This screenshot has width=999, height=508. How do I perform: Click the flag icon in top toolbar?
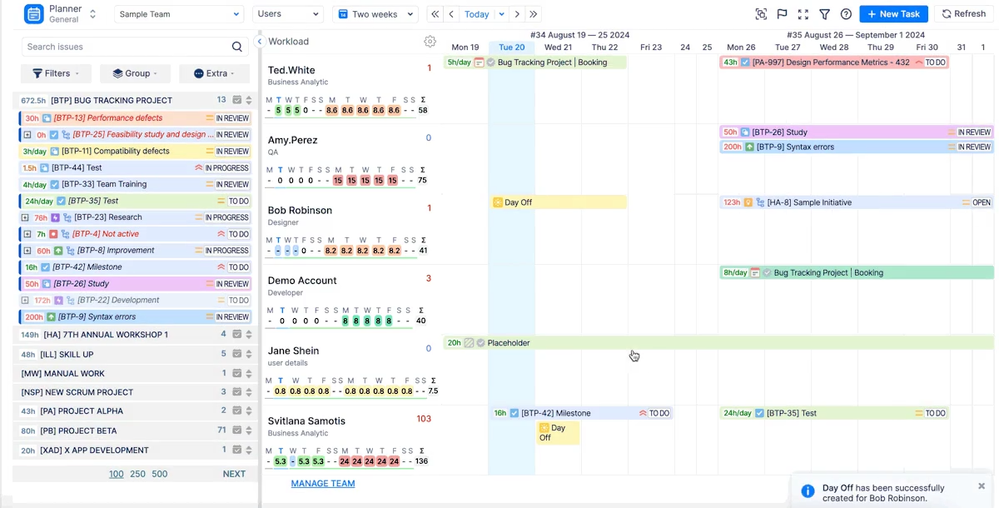coord(782,14)
